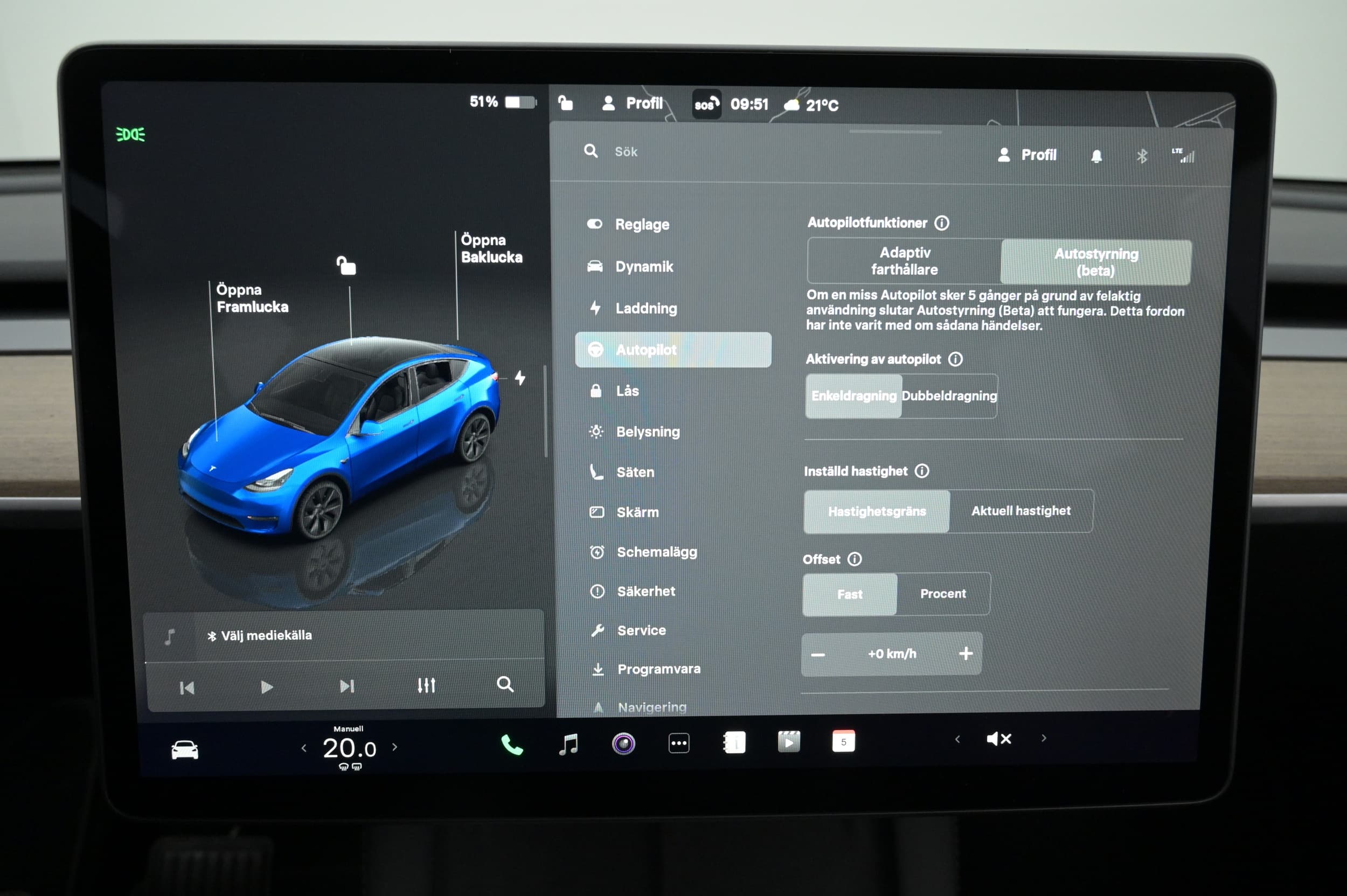1347x896 pixels.
Task: Open the Belysning settings menu
Action: (x=635, y=432)
